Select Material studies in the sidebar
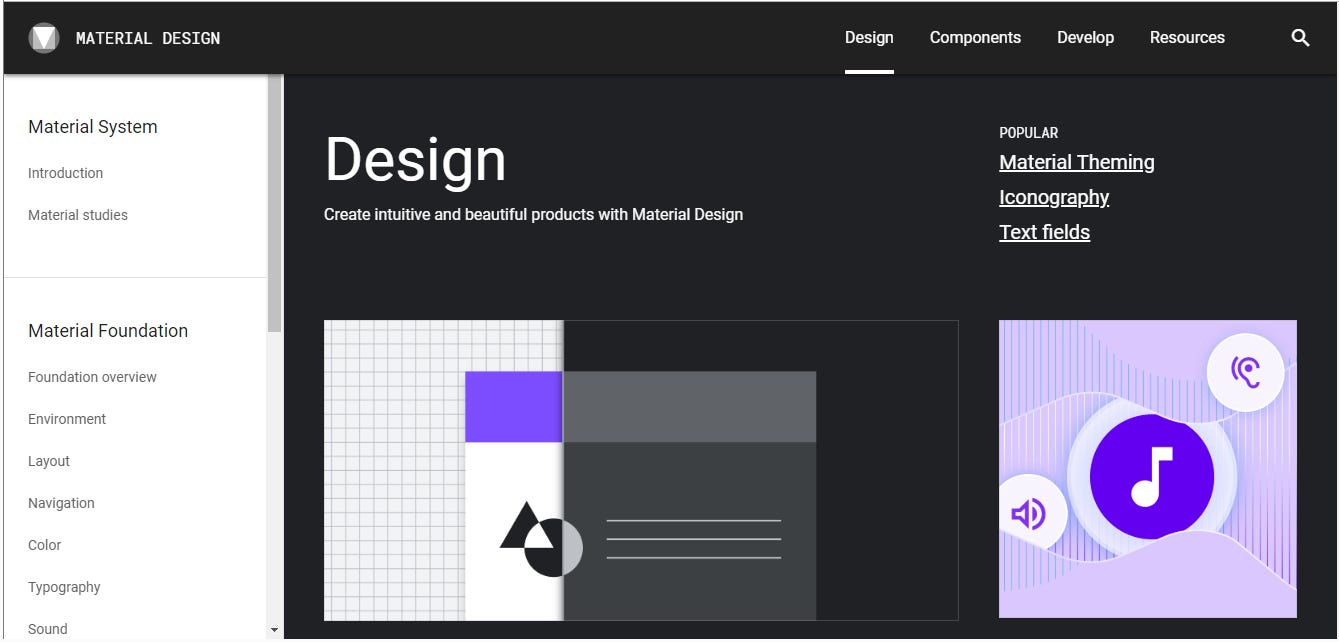 tap(78, 215)
